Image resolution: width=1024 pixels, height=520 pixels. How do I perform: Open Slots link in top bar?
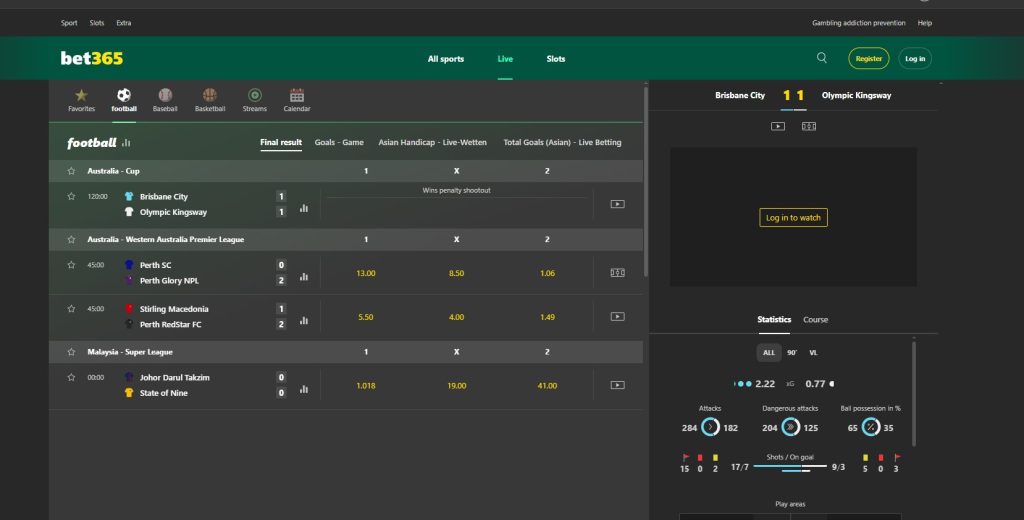(x=97, y=23)
